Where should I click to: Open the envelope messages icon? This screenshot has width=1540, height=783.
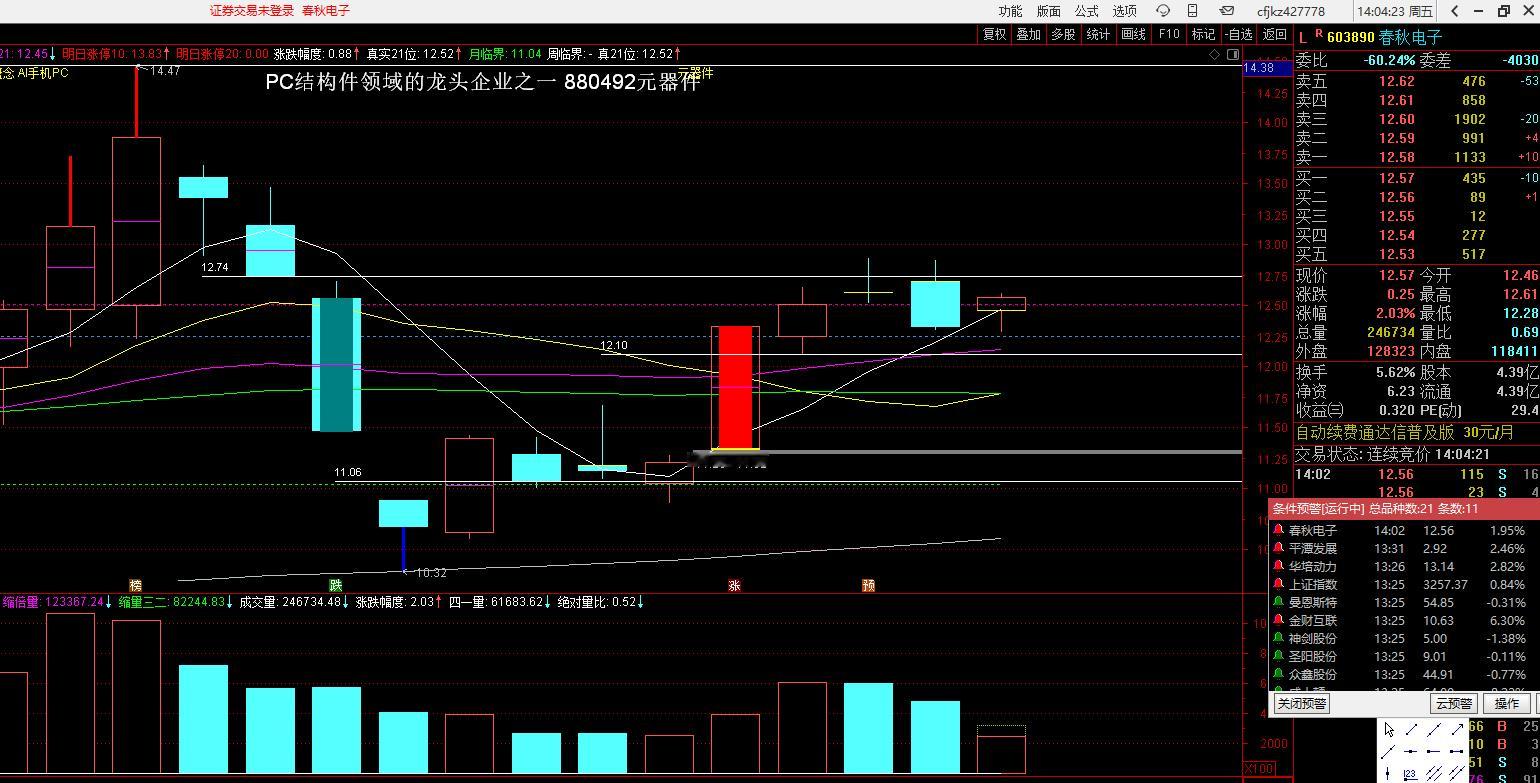click(x=1227, y=11)
